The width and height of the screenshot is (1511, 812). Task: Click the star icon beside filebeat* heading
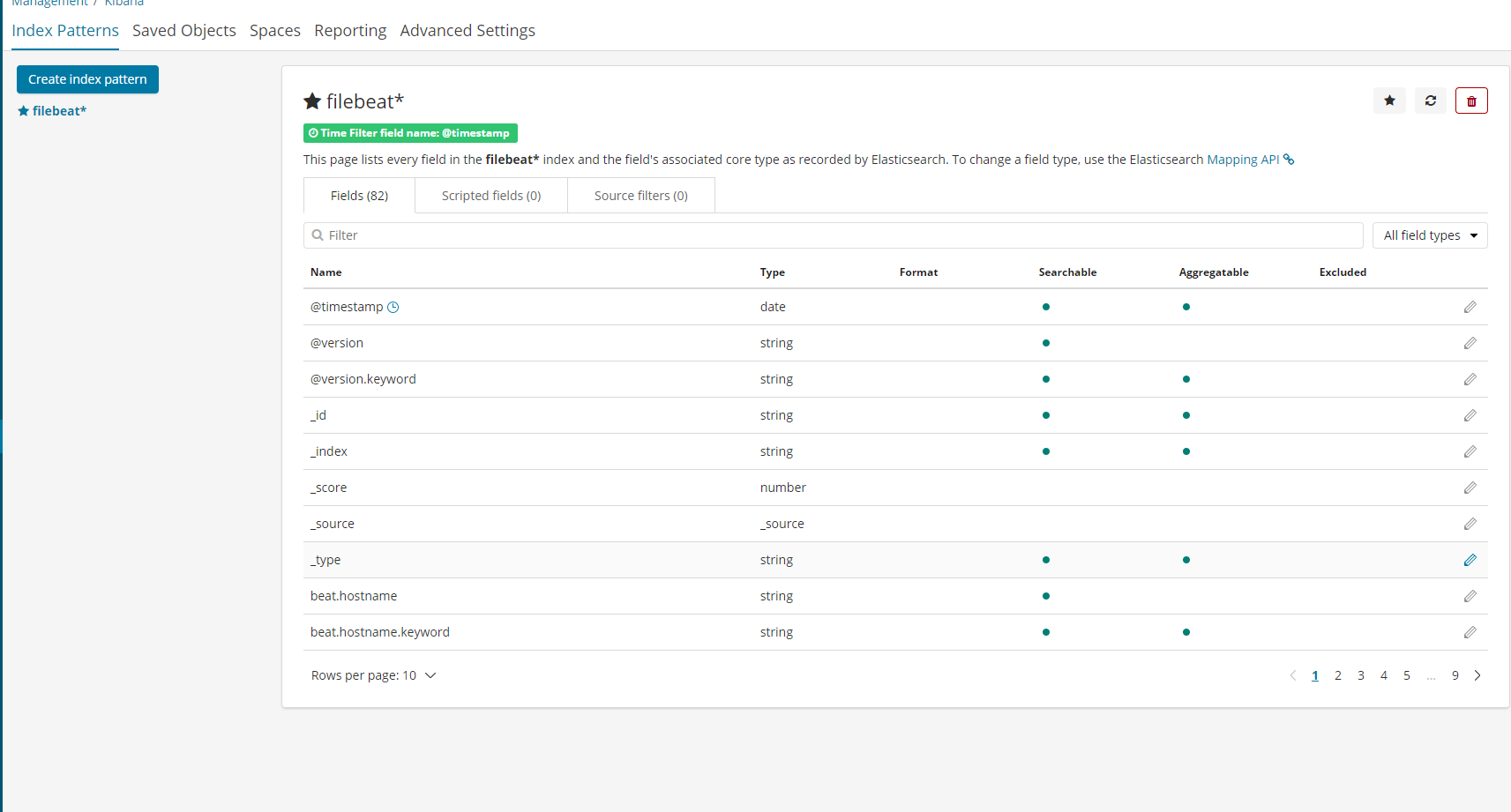pyautogui.click(x=312, y=101)
